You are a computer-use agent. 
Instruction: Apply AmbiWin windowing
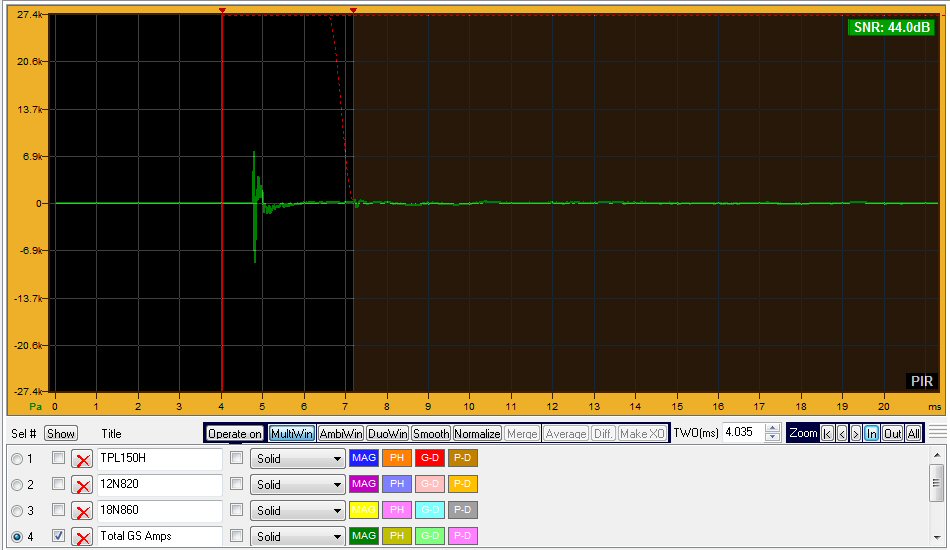pos(340,434)
